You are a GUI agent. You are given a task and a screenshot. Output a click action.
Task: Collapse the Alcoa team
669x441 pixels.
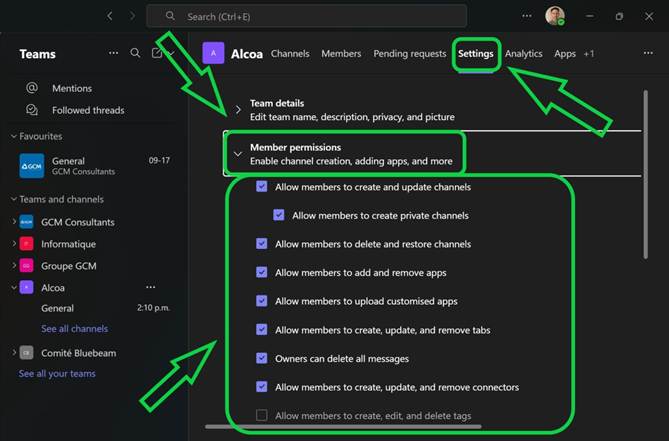pyautogui.click(x=14, y=287)
